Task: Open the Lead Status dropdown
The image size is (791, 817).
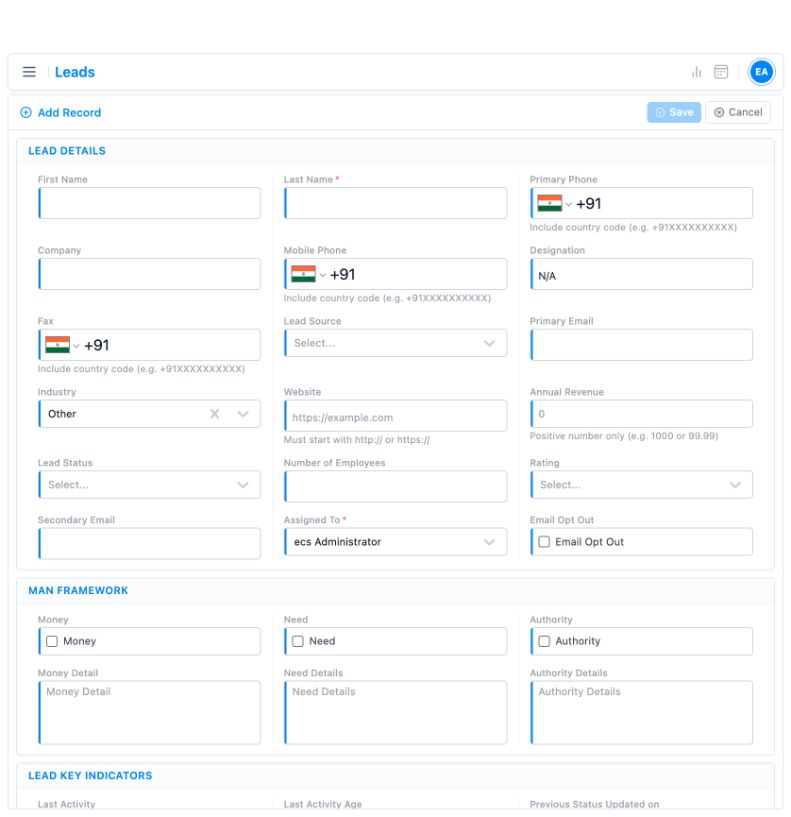Action: point(150,485)
